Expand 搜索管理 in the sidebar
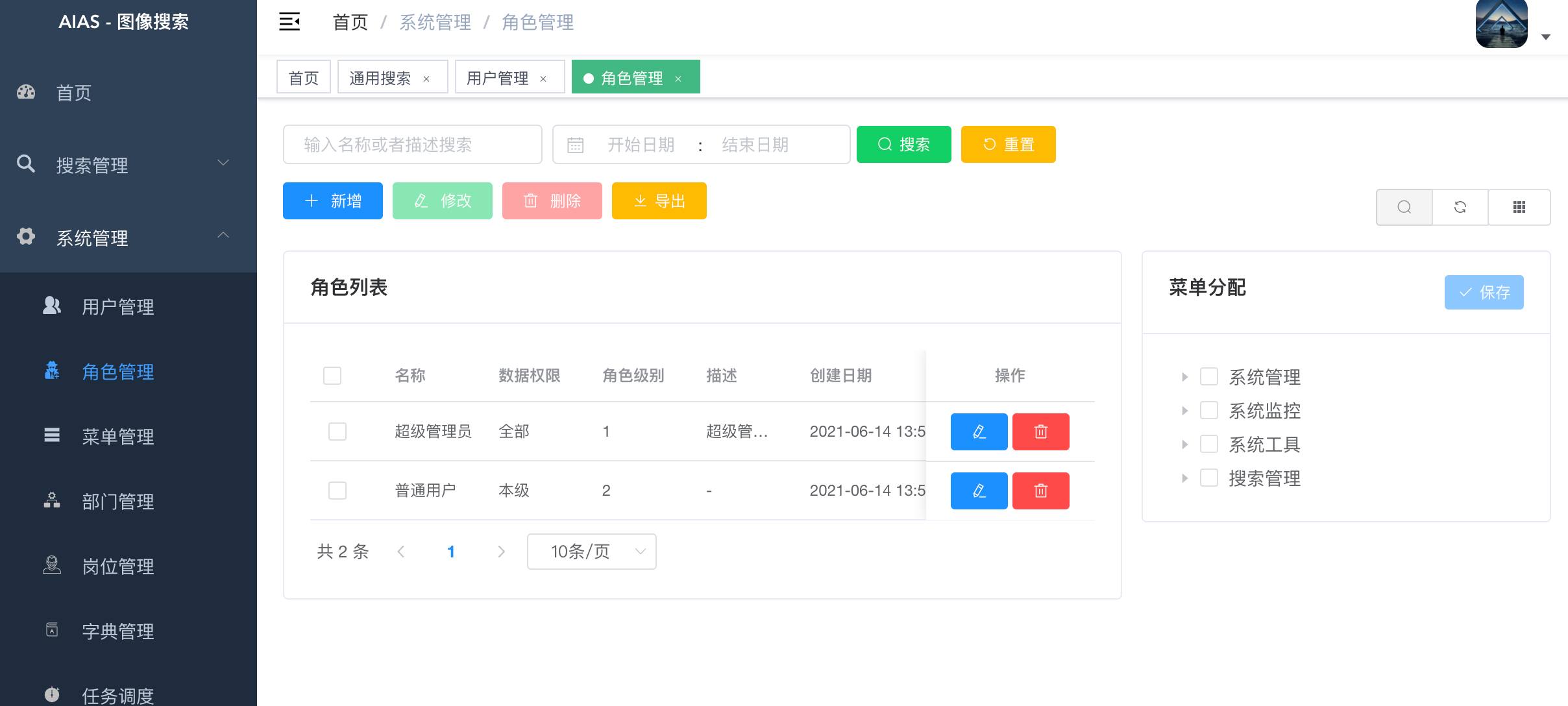1568x706 pixels. pos(123,165)
